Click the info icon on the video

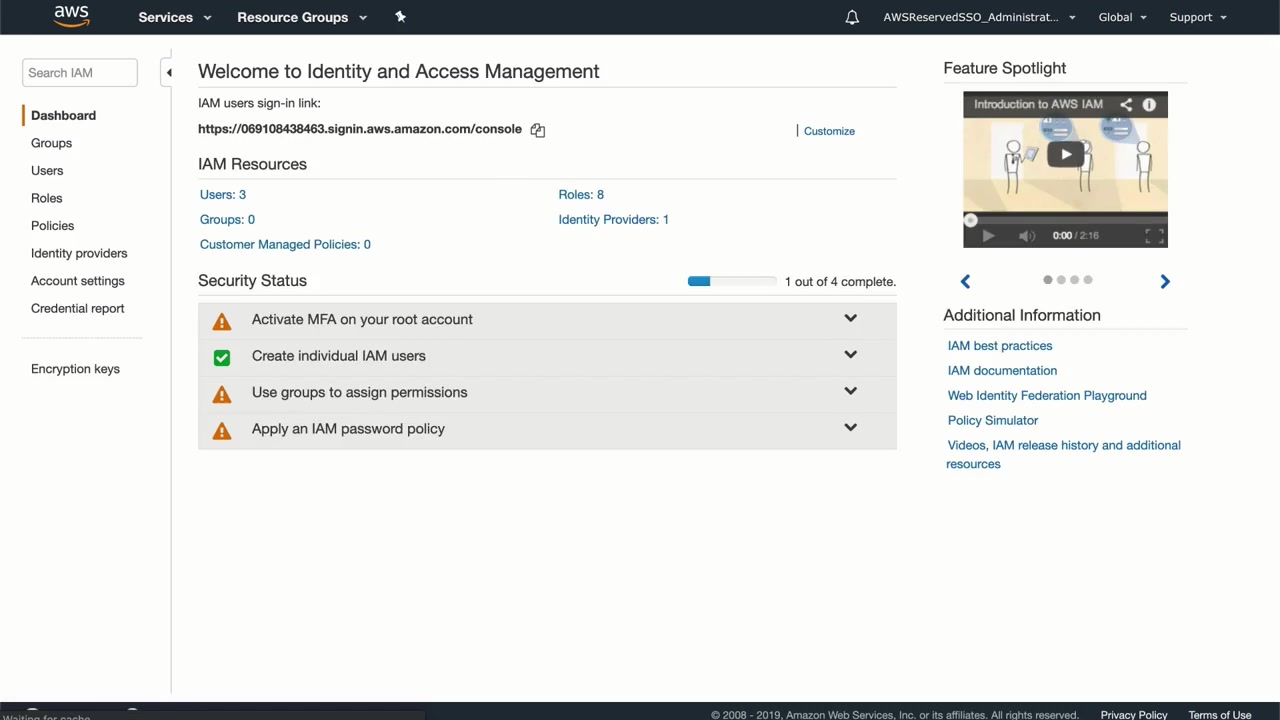(x=1149, y=104)
